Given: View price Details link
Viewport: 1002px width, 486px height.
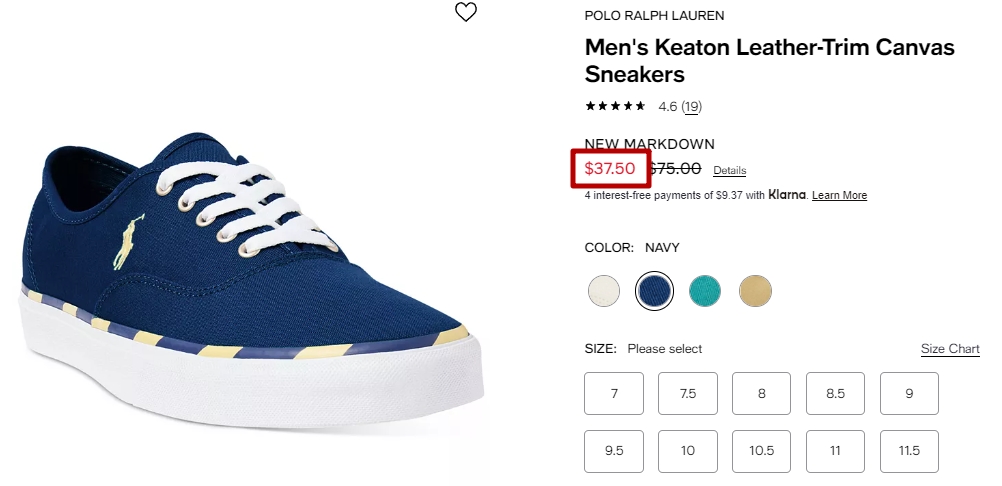Looking at the screenshot, I should tap(730, 171).
